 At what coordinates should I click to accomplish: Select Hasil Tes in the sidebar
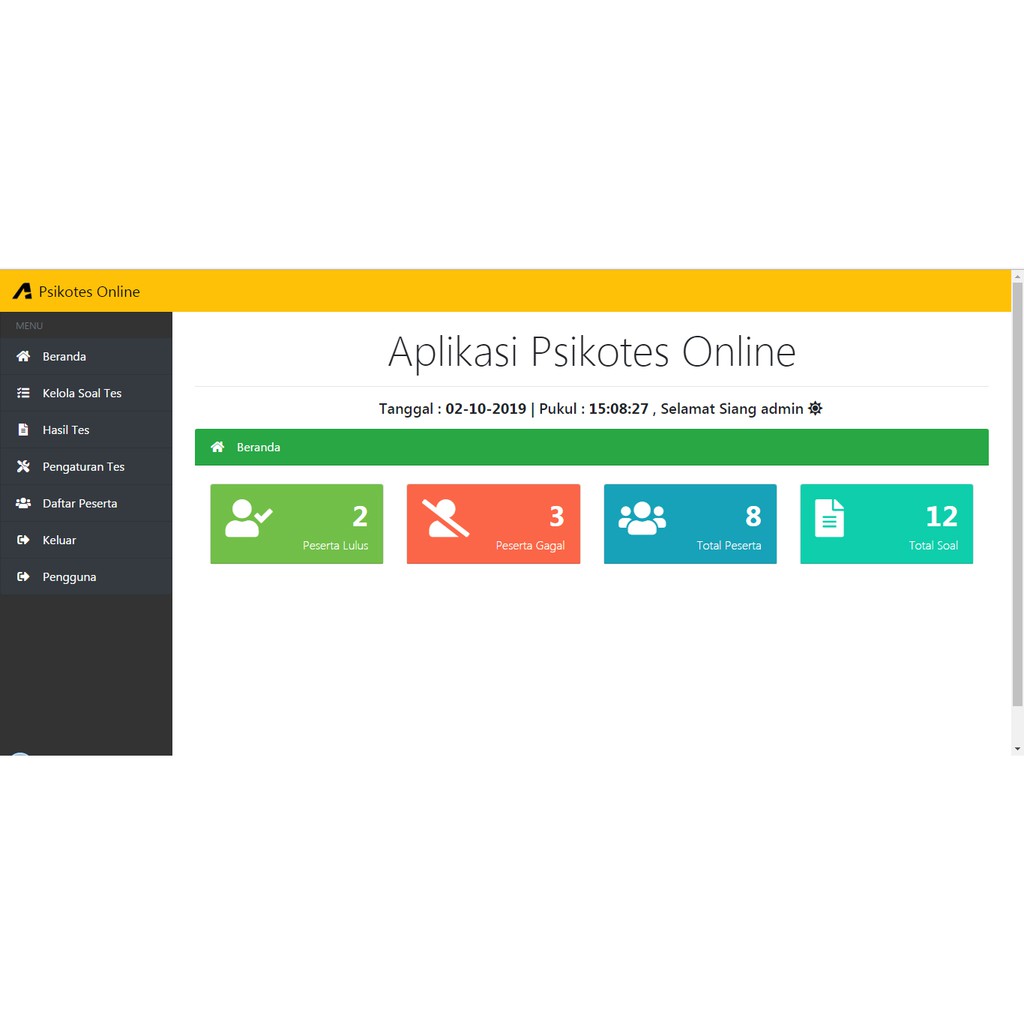pyautogui.click(x=66, y=430)
